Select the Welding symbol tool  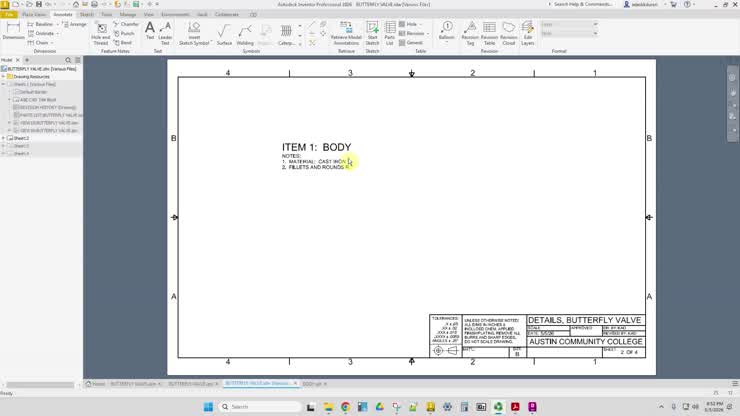(x=245, y=34)
